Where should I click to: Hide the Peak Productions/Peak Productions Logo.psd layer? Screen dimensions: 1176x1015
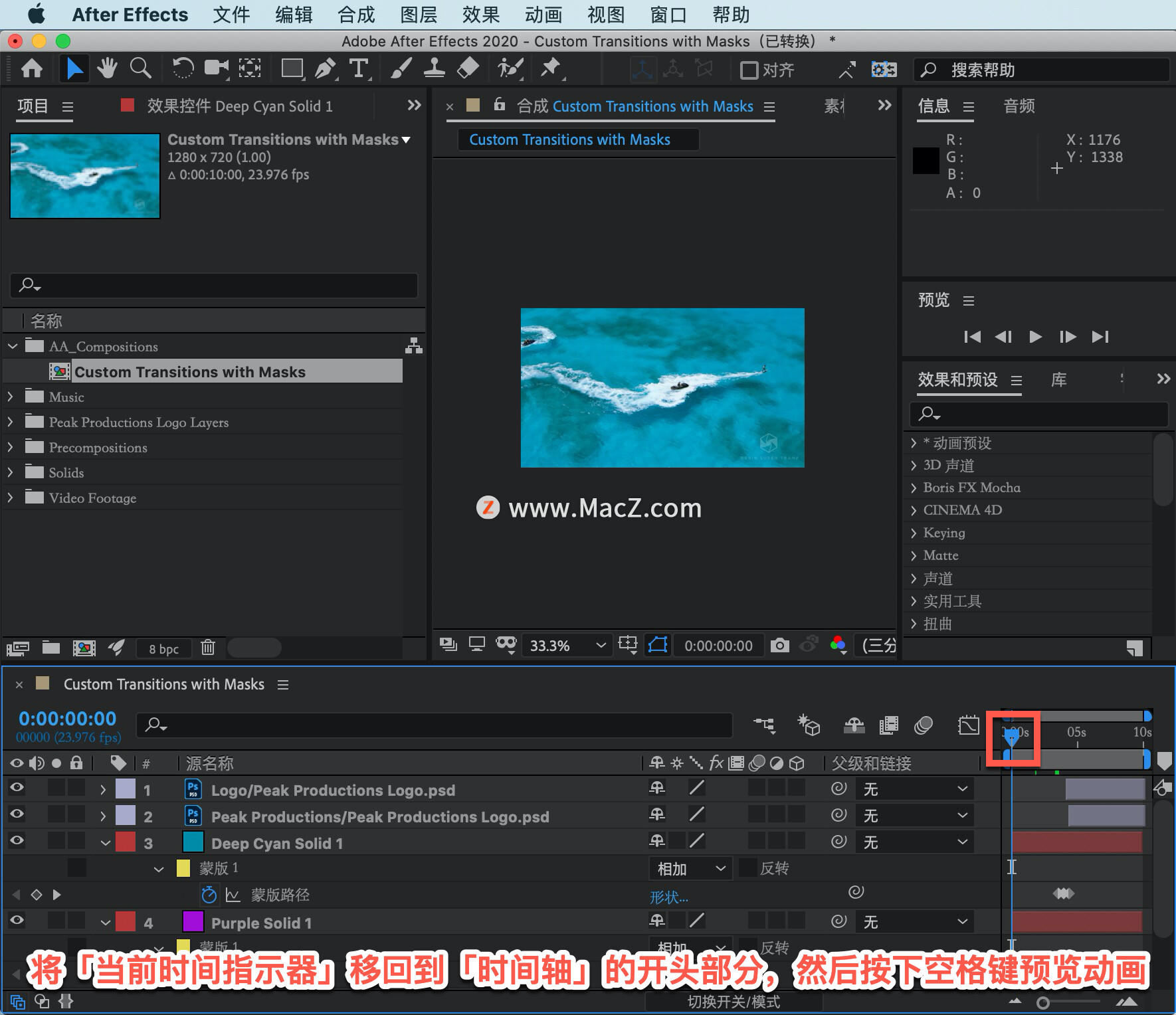17,814
